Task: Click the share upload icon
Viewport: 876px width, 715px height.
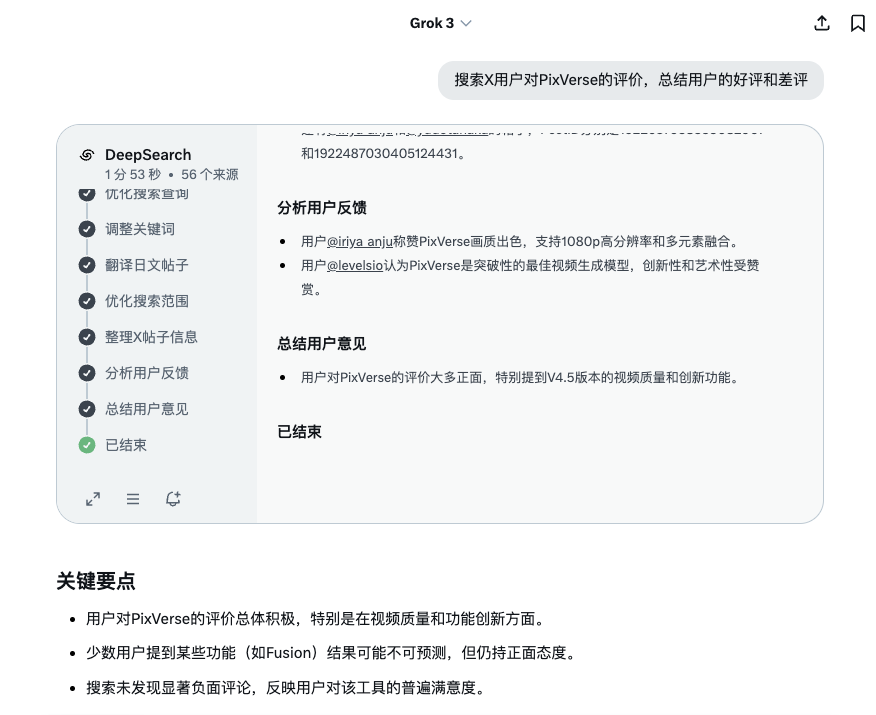Action: coord(822,23)
